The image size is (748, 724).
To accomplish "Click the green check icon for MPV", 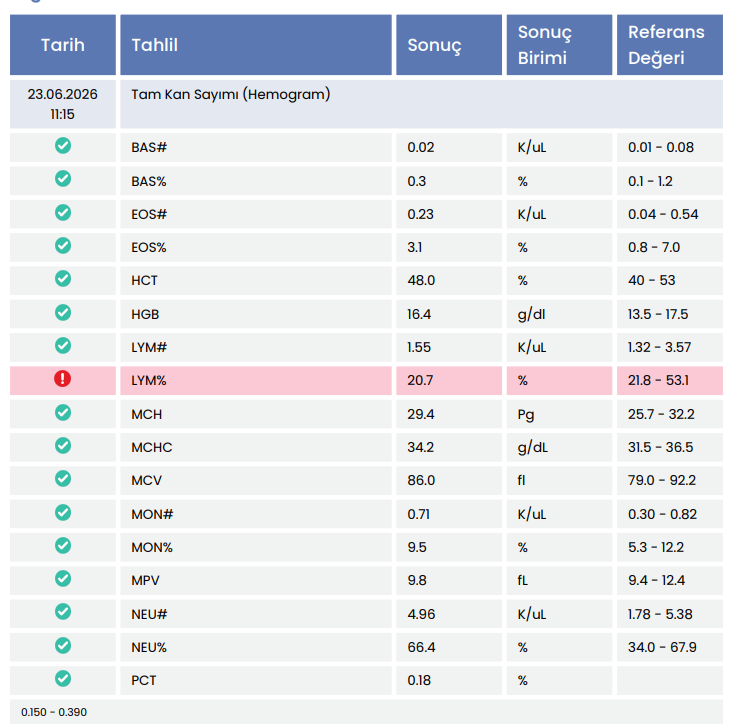I will (x=63, y=579).
